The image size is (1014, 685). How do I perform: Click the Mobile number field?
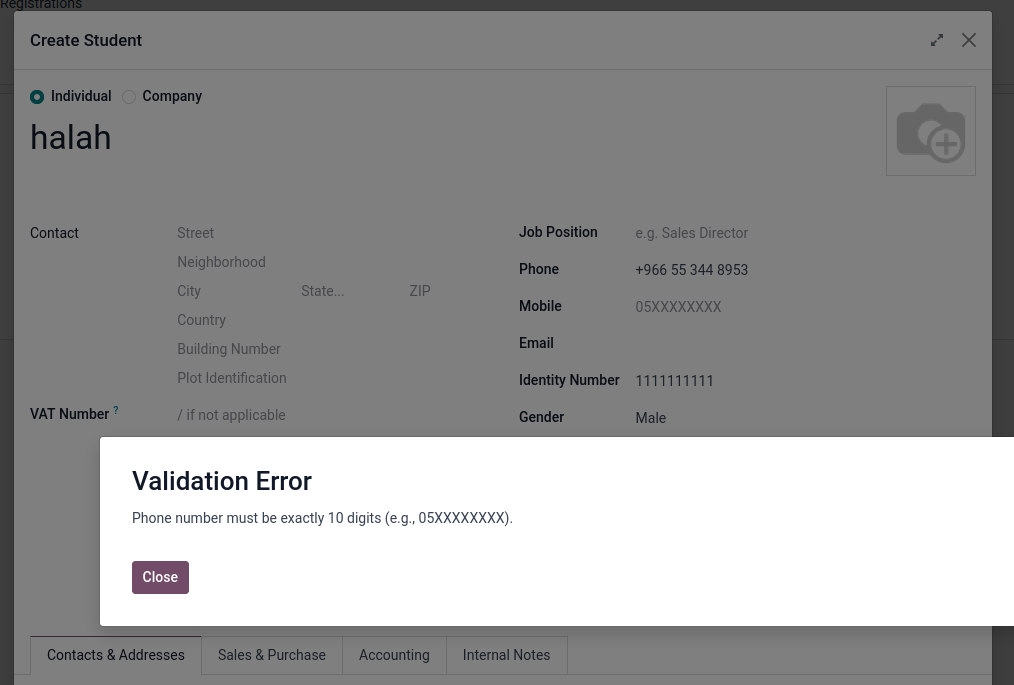[x=805, y=307]
